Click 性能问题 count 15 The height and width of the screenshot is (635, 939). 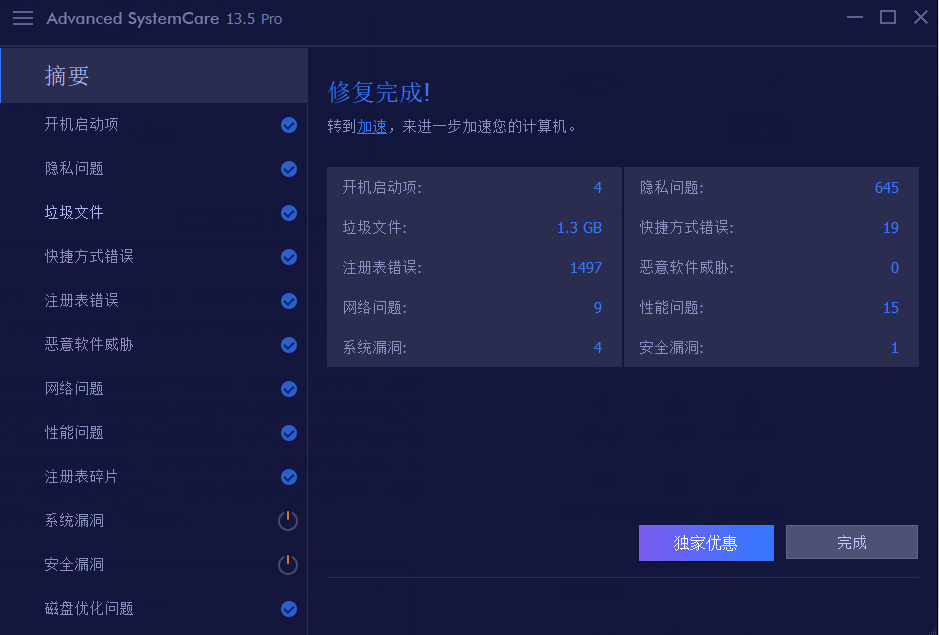891,308
